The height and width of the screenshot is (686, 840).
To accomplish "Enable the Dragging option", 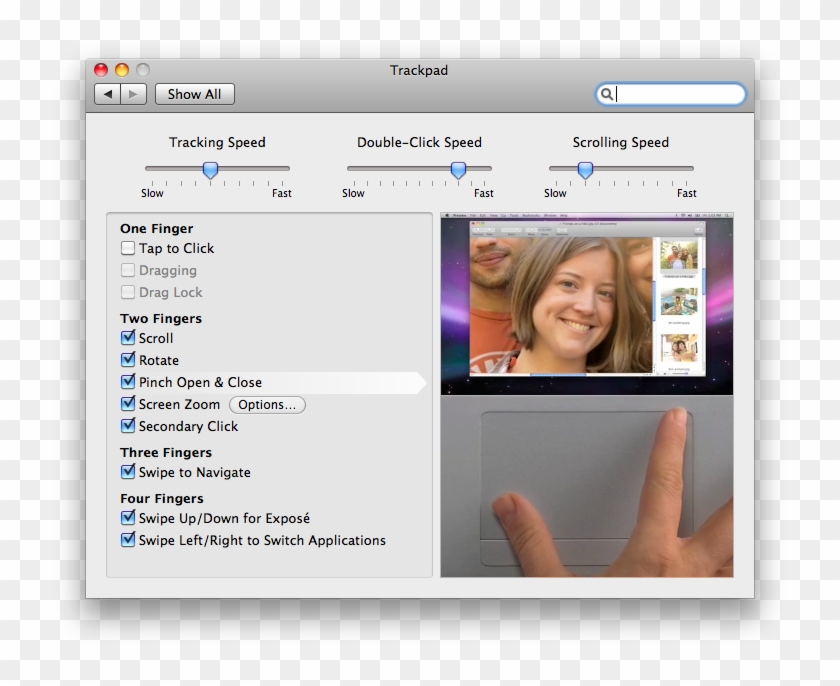I will (127, 270).
